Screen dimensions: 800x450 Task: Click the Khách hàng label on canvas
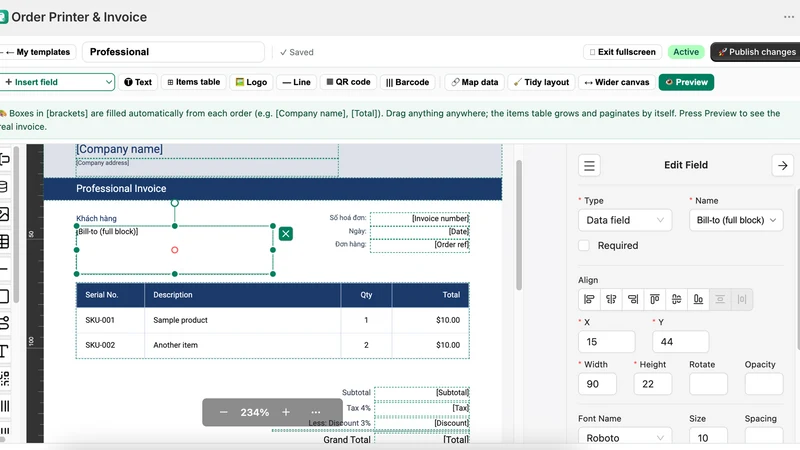point(96,218)
